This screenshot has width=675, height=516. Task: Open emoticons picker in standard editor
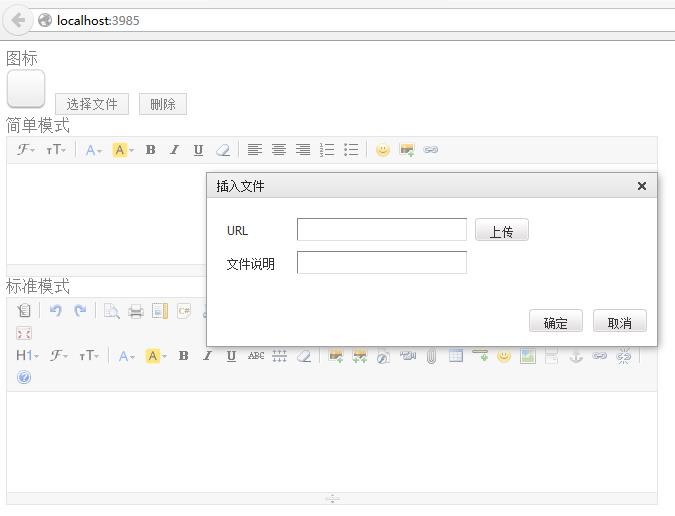(x=504, y=356)
